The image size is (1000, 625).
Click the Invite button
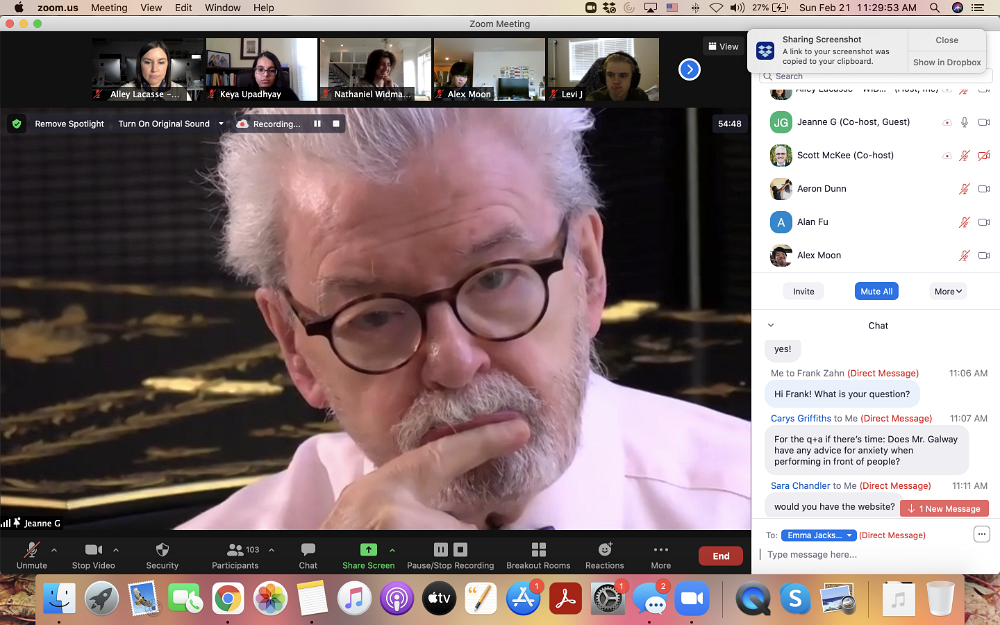(x=804, y=291)
